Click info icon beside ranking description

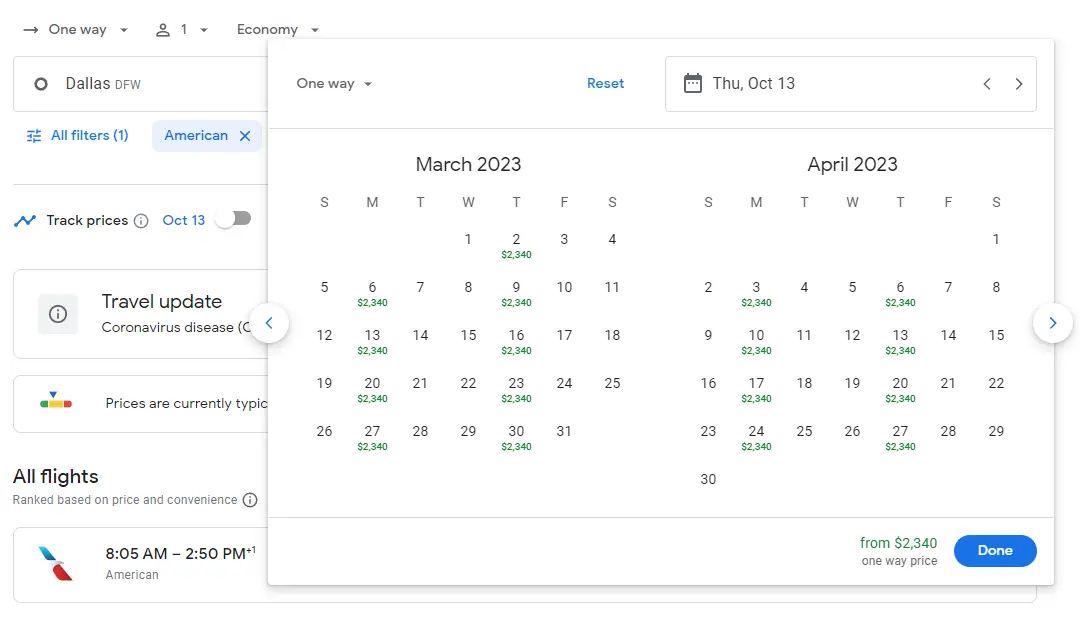(x=250, y=500)
